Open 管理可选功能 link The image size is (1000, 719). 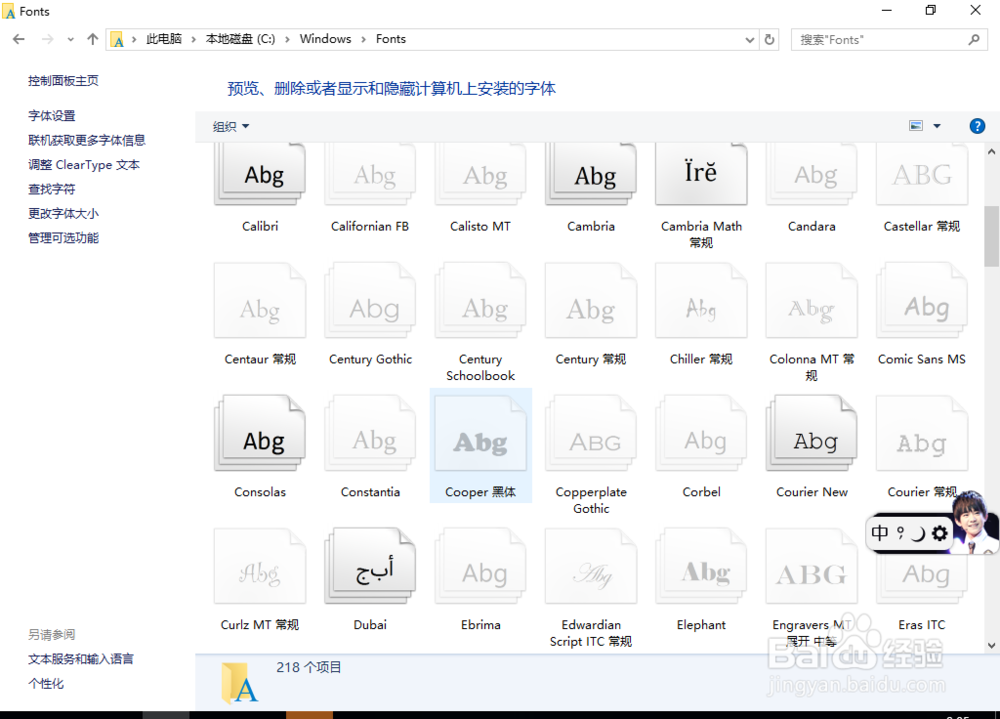pyautogui.click(x=63, y=238)
